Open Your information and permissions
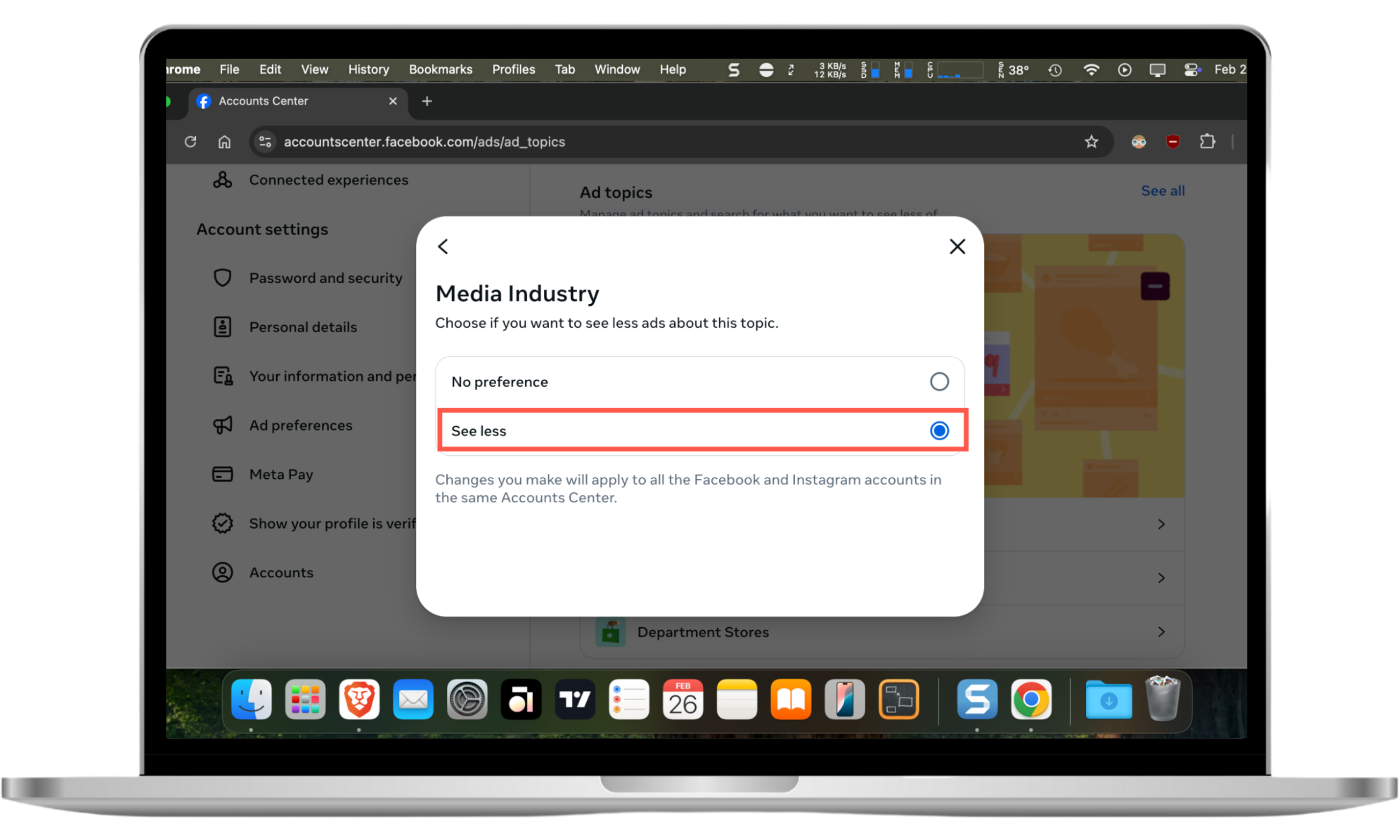The image size is (1400, 840). point(314,376)
